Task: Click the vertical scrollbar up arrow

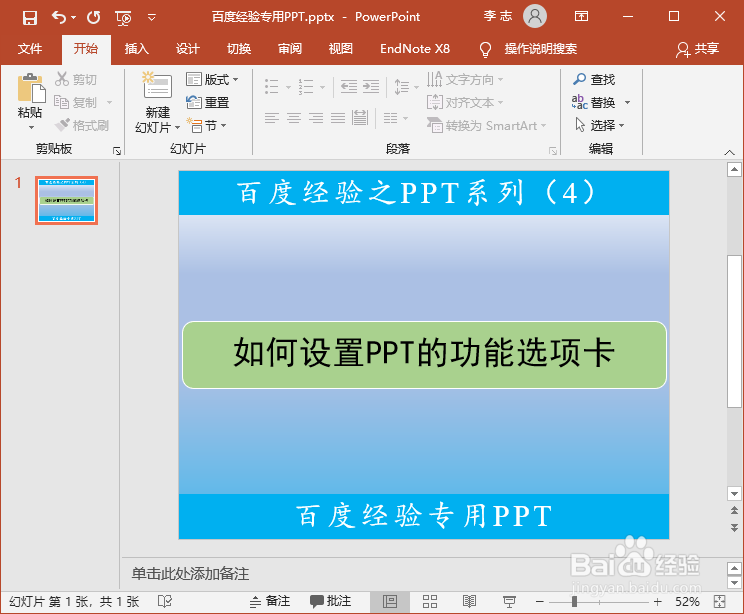Action: 734,169
